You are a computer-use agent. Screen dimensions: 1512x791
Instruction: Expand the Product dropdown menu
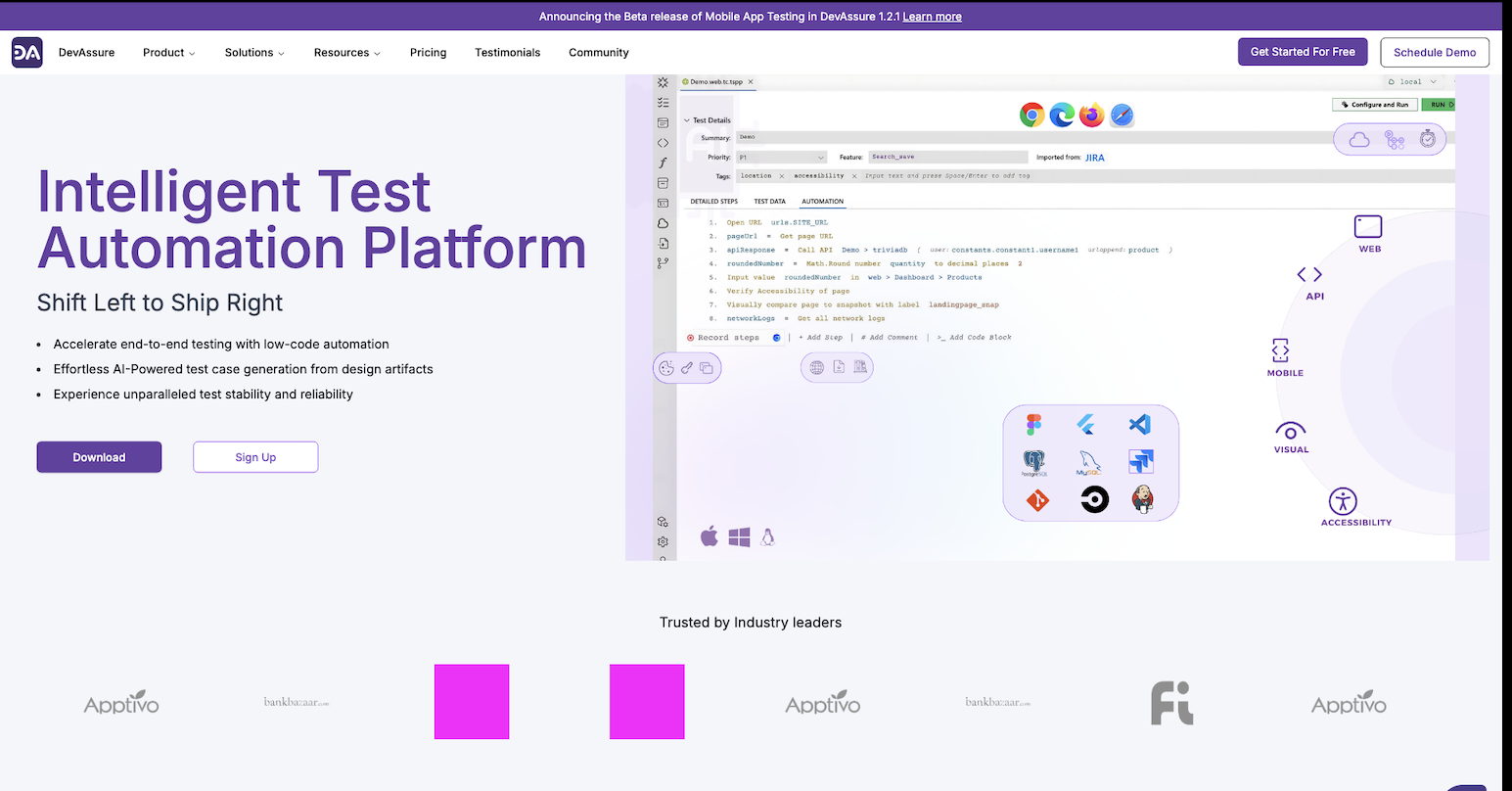tap(168, 53)
